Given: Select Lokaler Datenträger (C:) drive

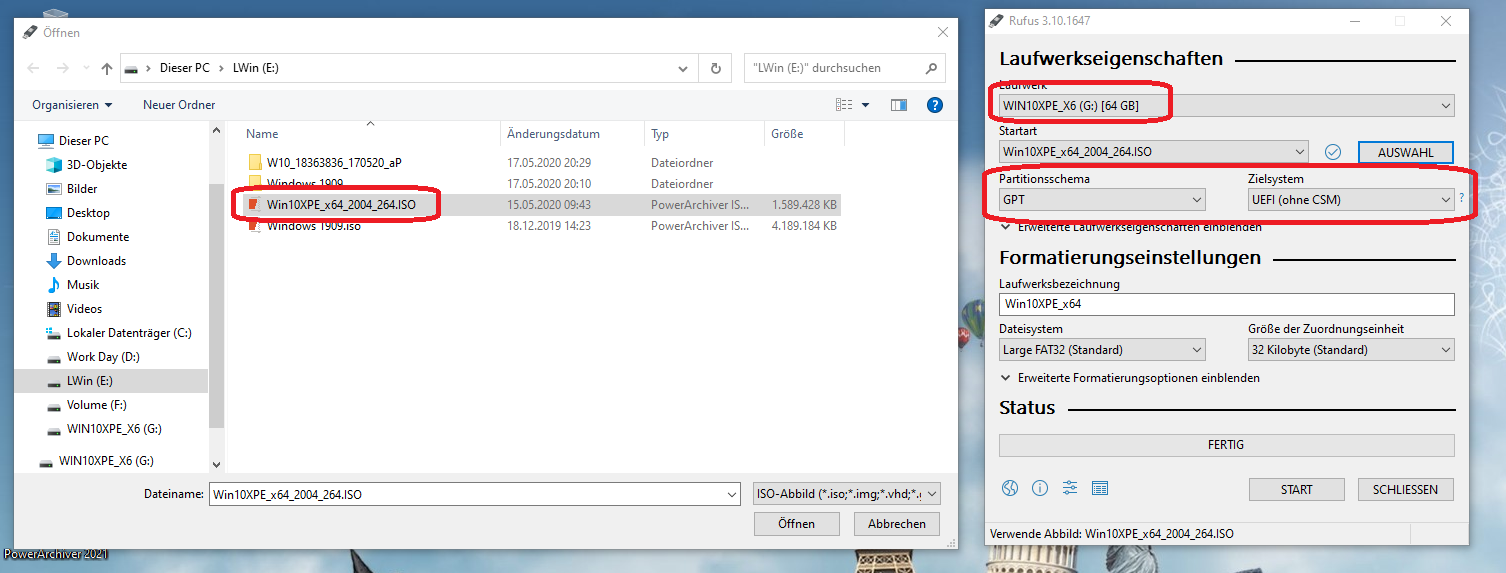Looking at the screenshot, I should pos(129,333).
